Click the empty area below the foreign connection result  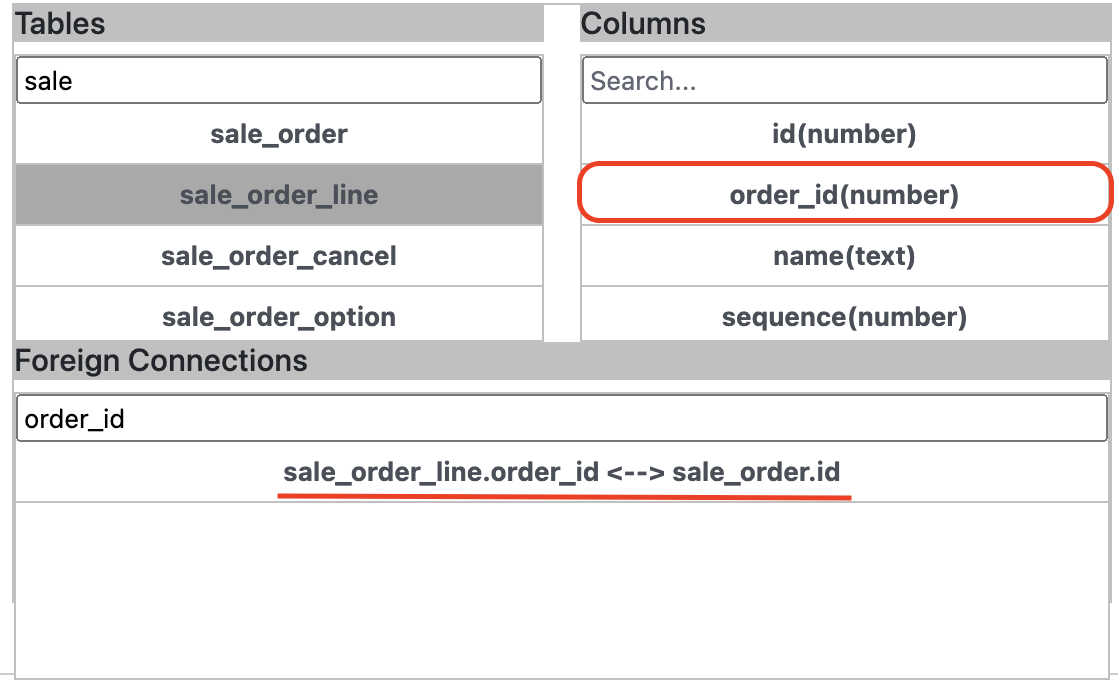[562, 590]
